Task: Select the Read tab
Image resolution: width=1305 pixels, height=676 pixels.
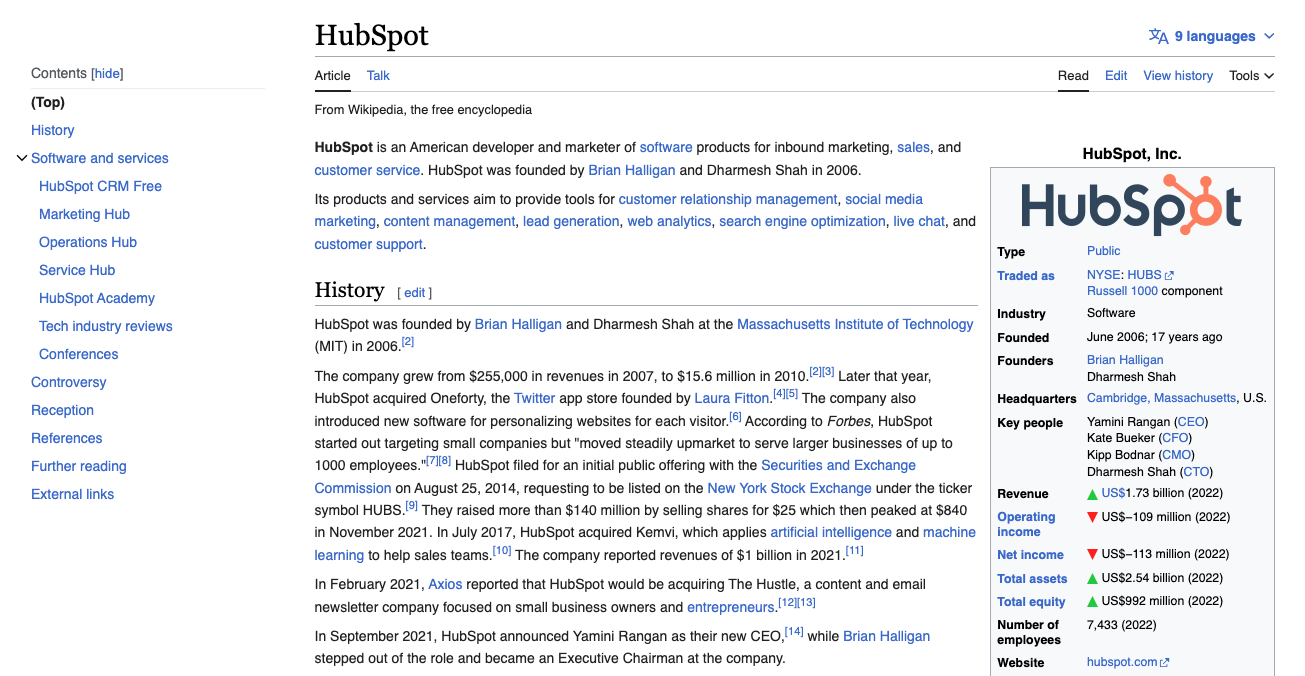Action: coord(1073,75)
